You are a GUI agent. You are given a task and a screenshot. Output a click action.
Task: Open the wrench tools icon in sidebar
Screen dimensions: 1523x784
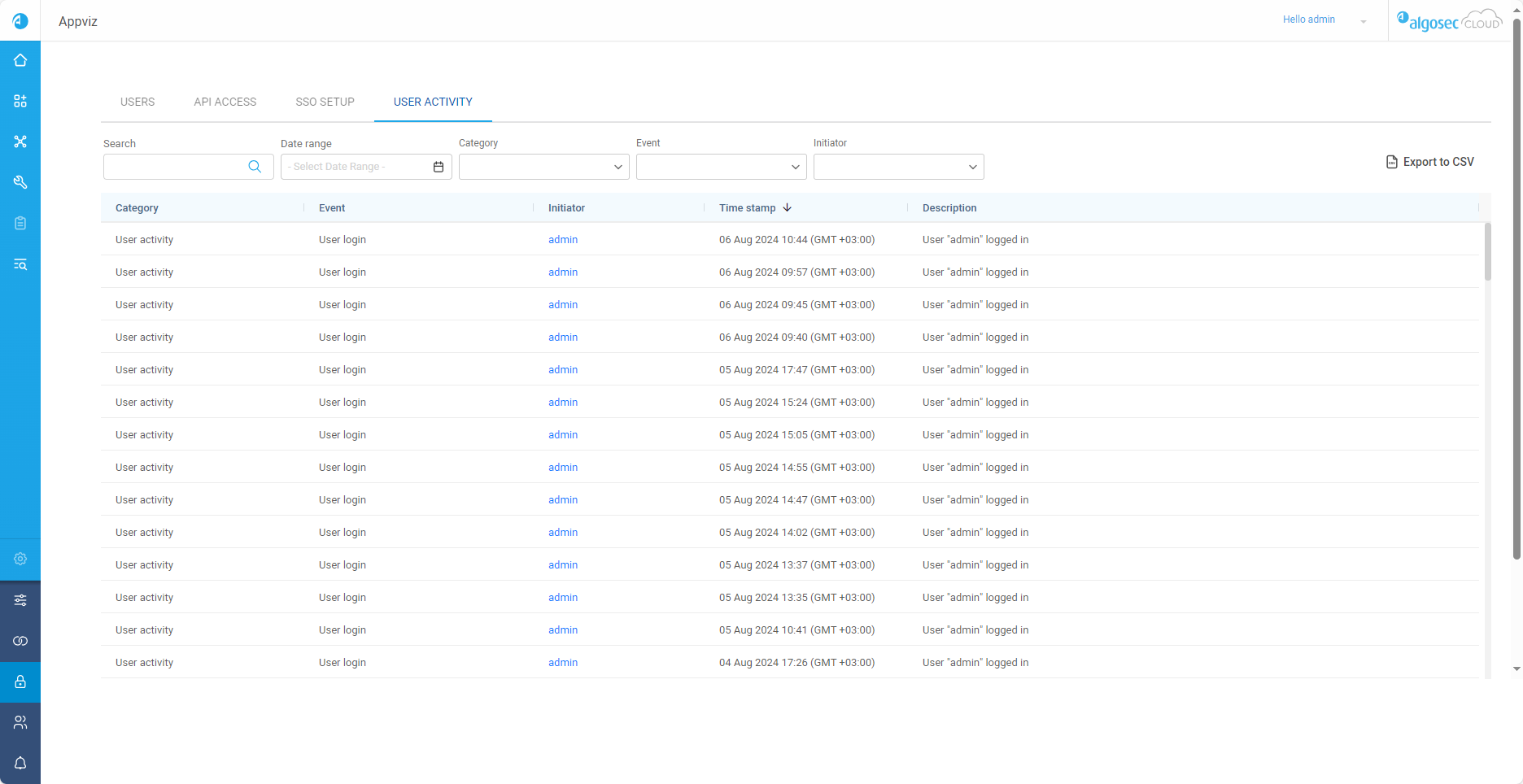[x=20, y=182]
